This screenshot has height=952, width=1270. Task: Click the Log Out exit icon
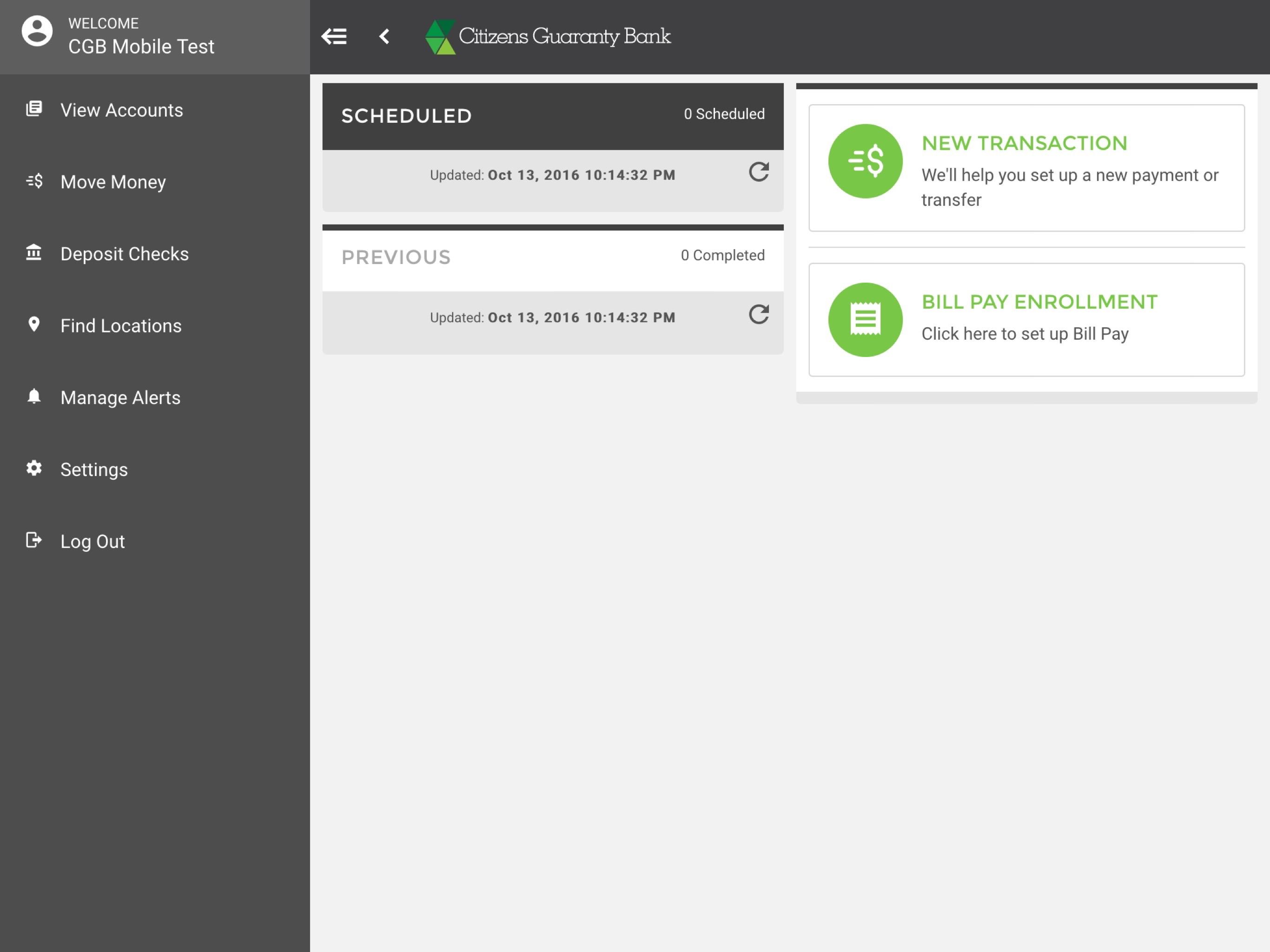tap(34, 540)
